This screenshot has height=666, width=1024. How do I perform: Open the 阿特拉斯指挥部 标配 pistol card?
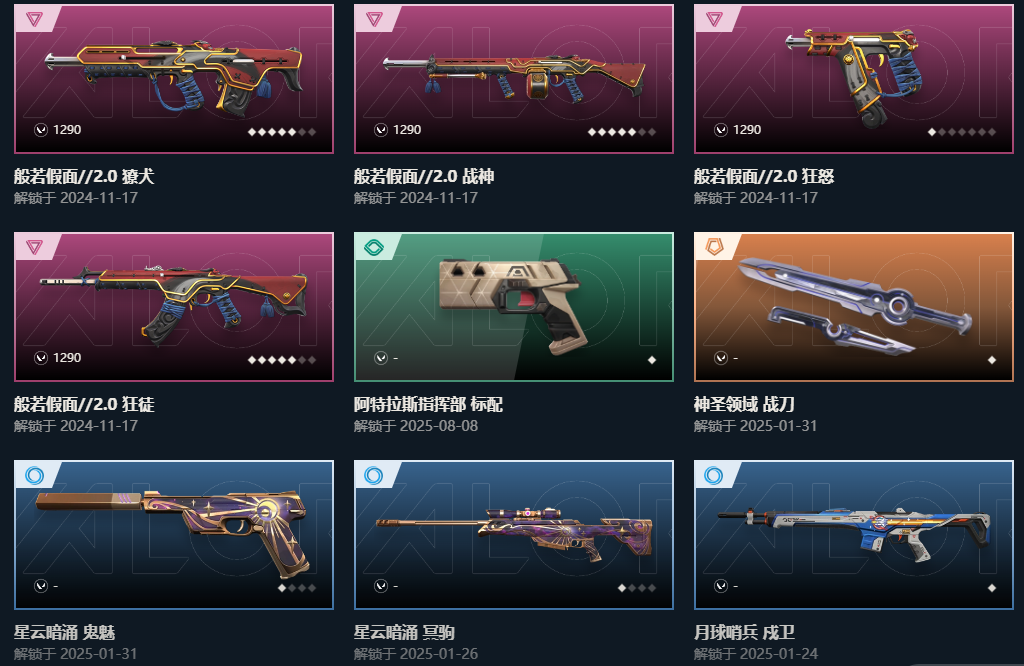[x=514, y=307]
